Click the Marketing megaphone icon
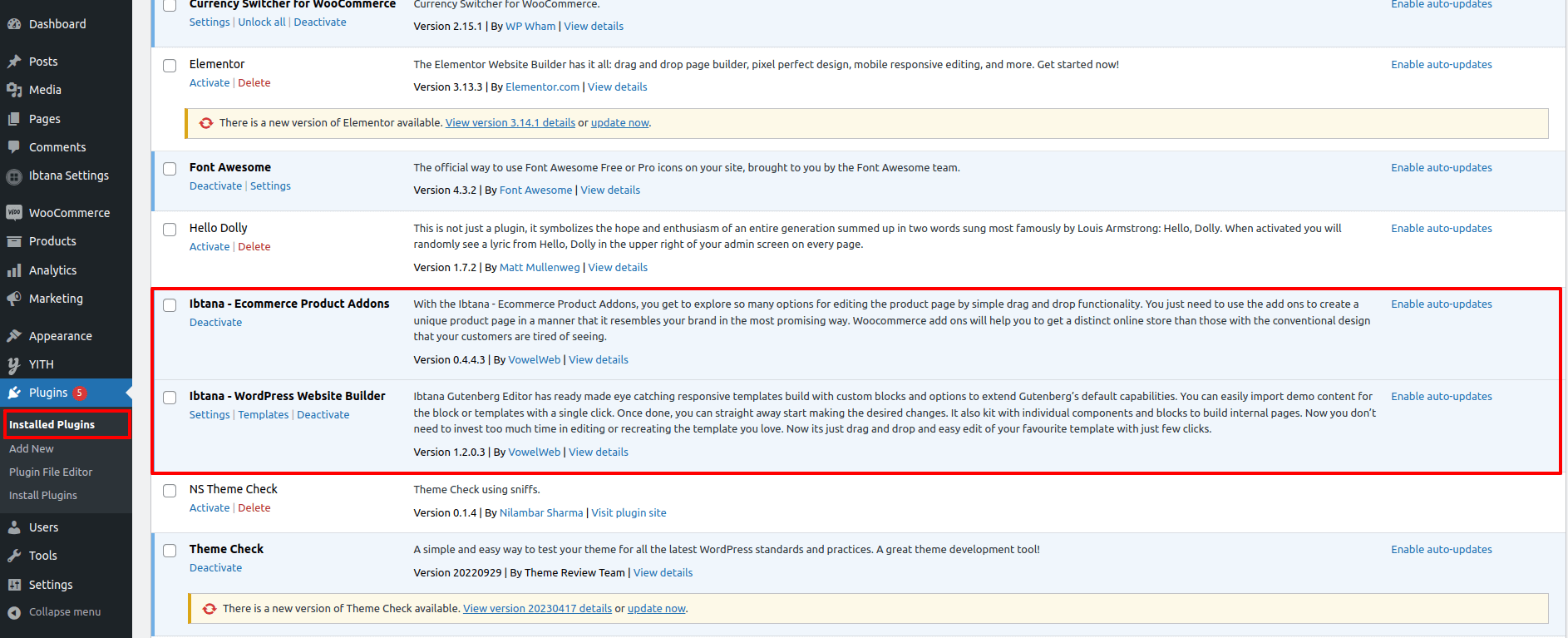This screenshot has width=1568, height=638. (x=14, y=299)
